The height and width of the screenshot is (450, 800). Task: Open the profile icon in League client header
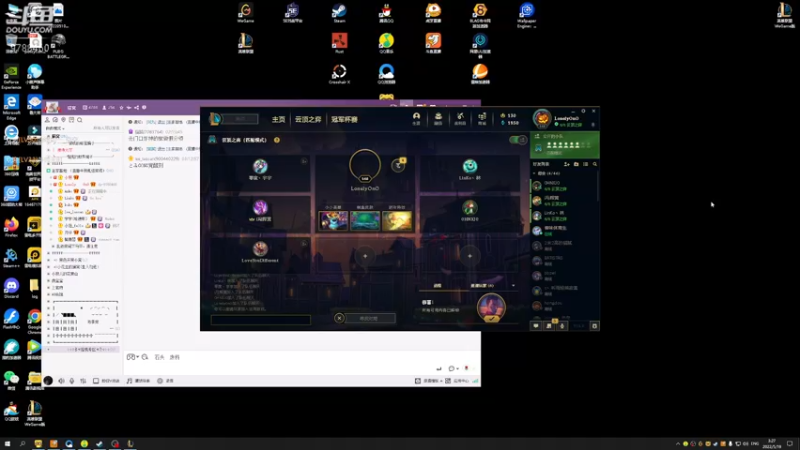point(416,118)
